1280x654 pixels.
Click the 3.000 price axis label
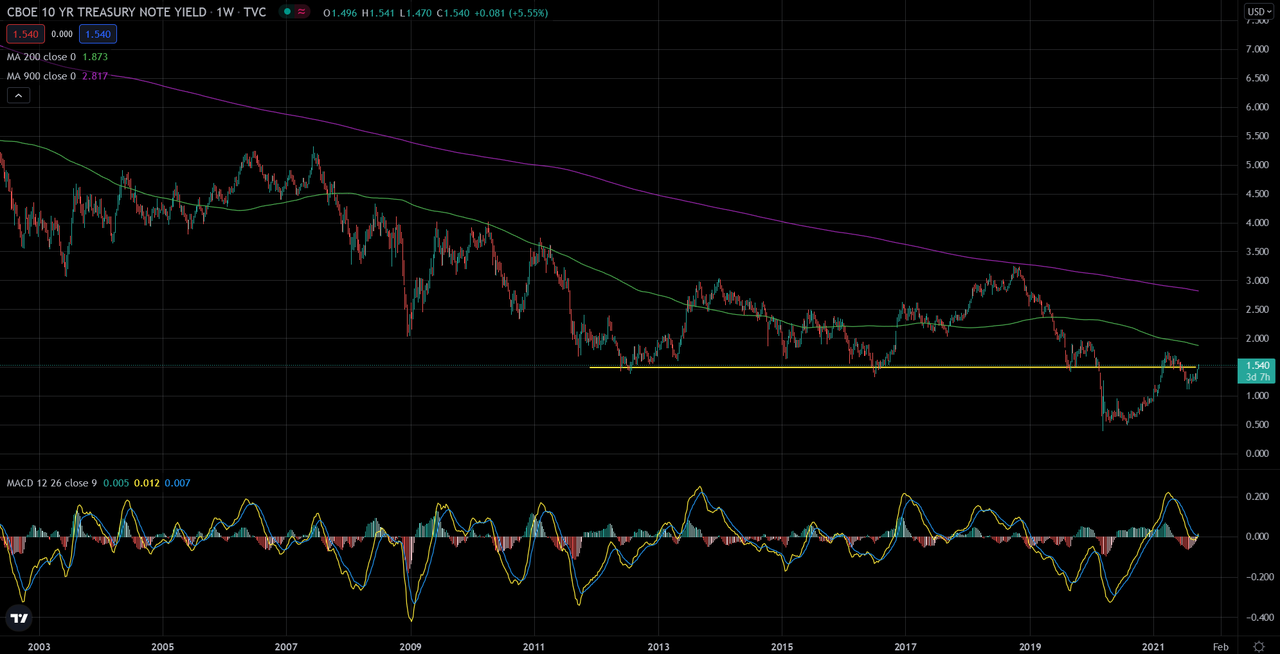(1256, 280)
